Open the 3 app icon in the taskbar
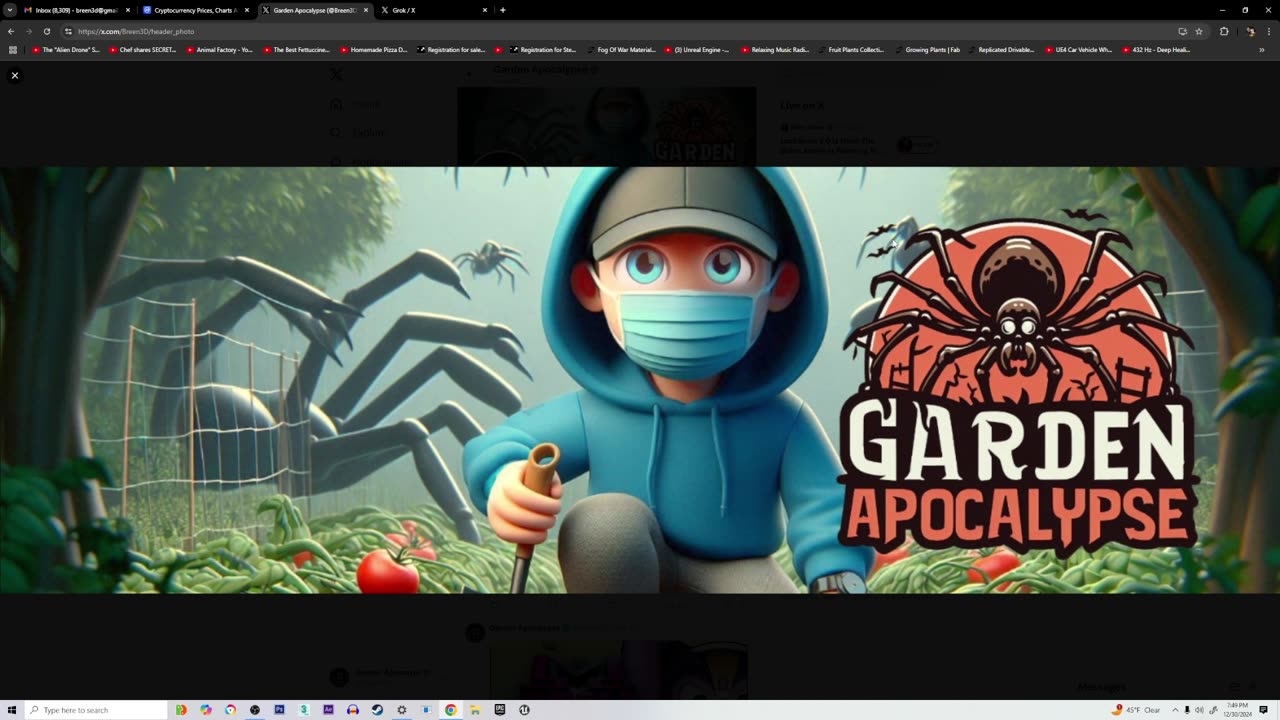 tap(304, 710)
